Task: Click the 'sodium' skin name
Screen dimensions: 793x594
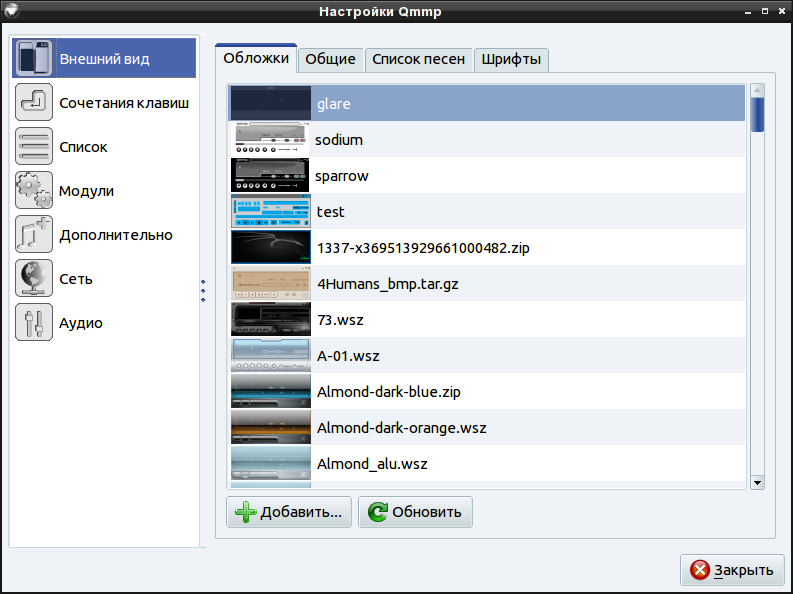Action: [339, 140]
